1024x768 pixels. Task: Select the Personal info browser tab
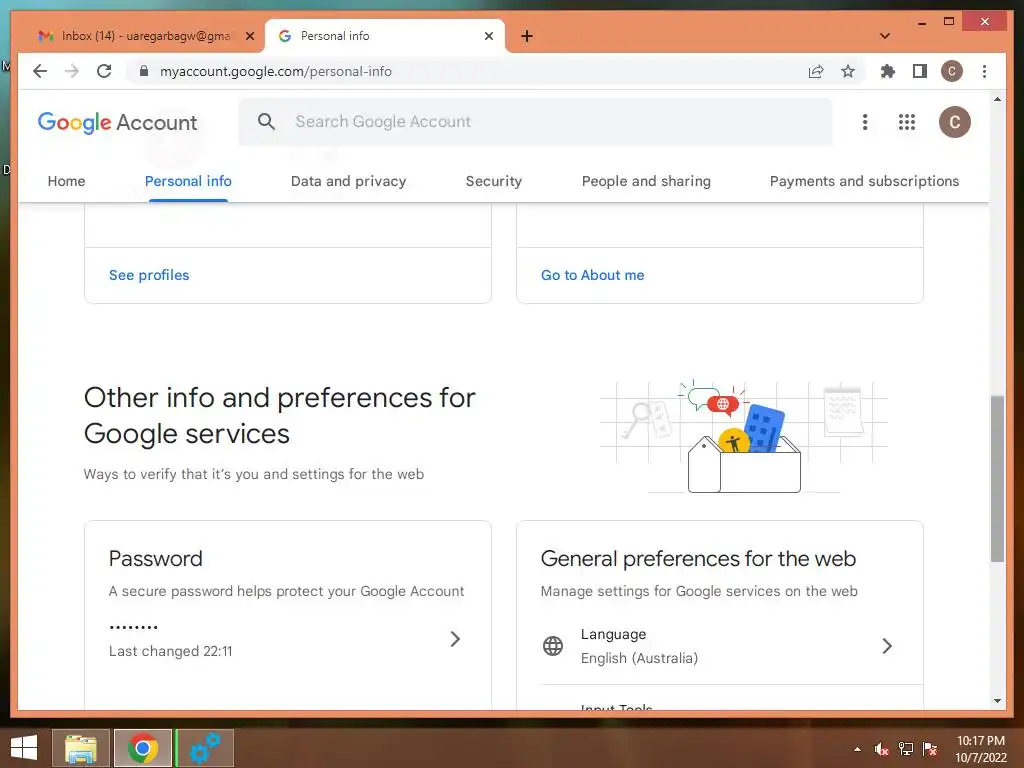point(385,36)
